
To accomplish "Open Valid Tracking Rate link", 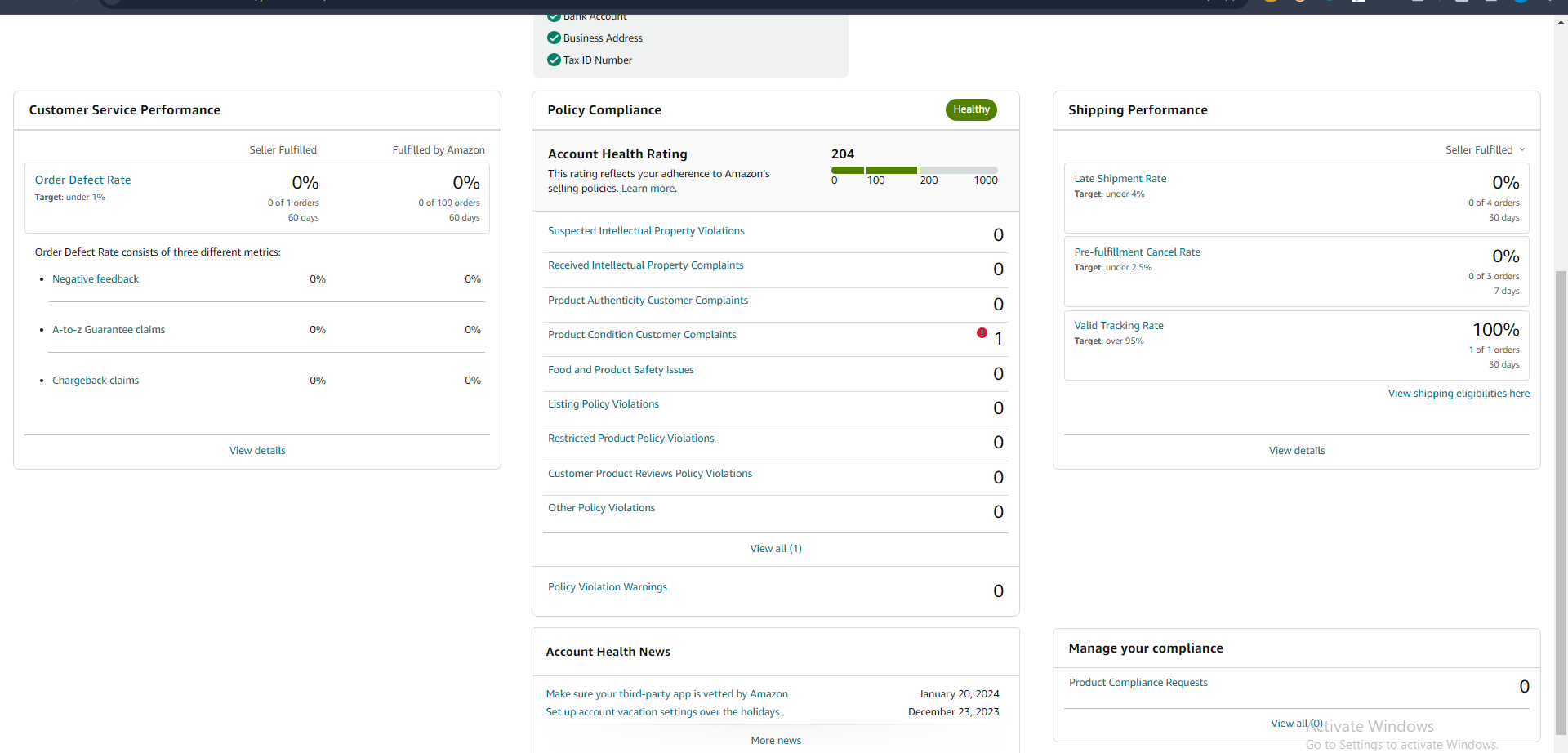I will [x=1118, y=326].
